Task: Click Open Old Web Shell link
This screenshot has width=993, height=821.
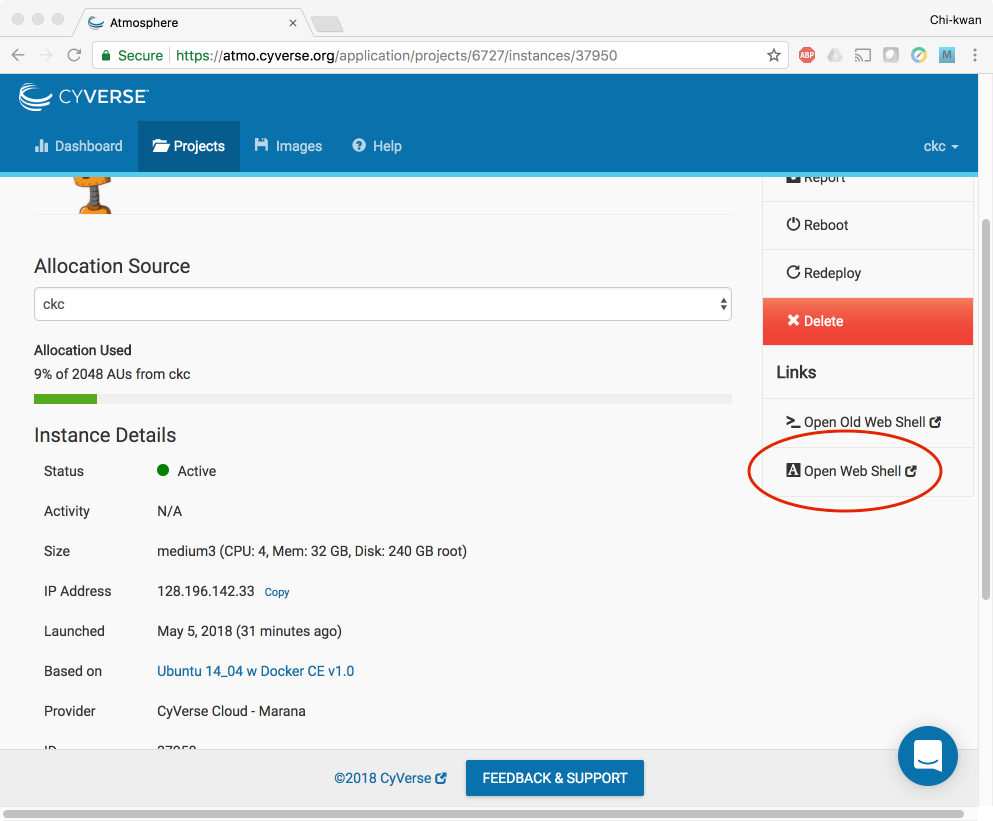Action: (x=863, y=423)
